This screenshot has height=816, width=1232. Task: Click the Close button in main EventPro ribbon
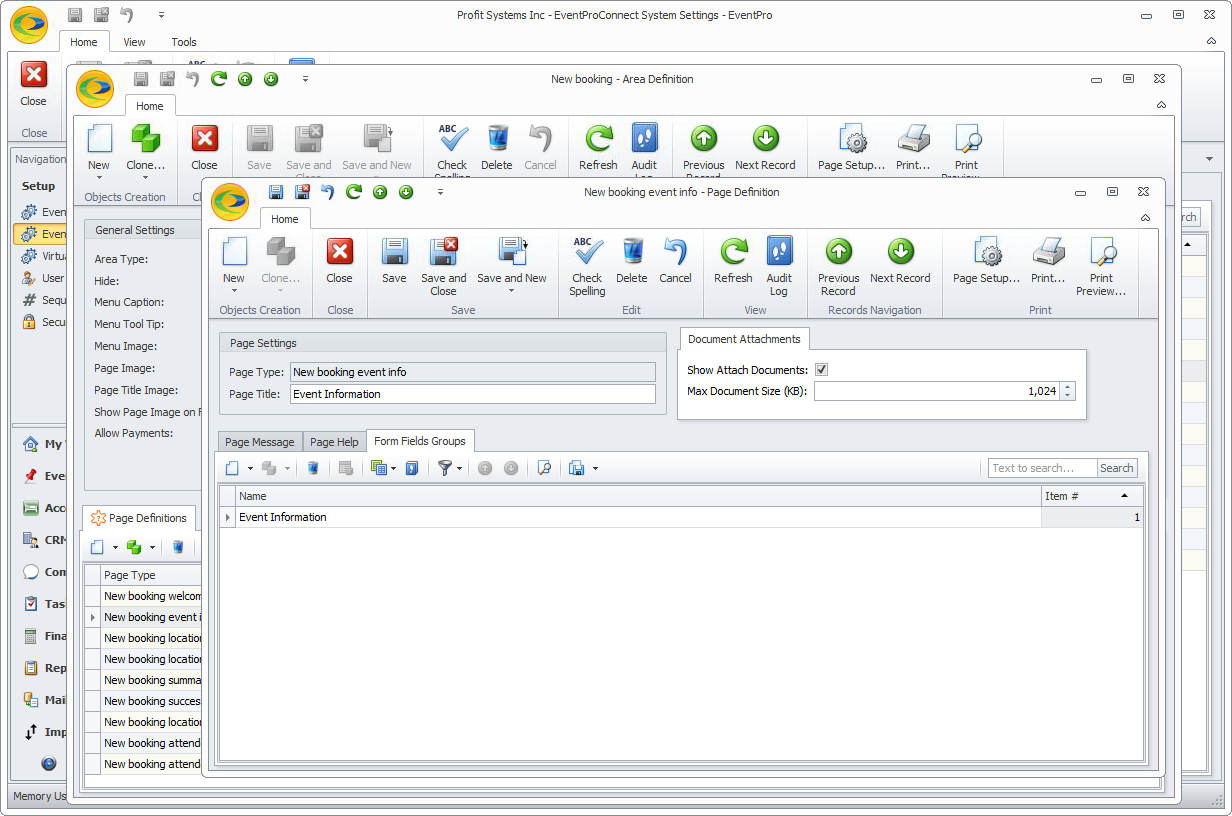click(33, 83)
